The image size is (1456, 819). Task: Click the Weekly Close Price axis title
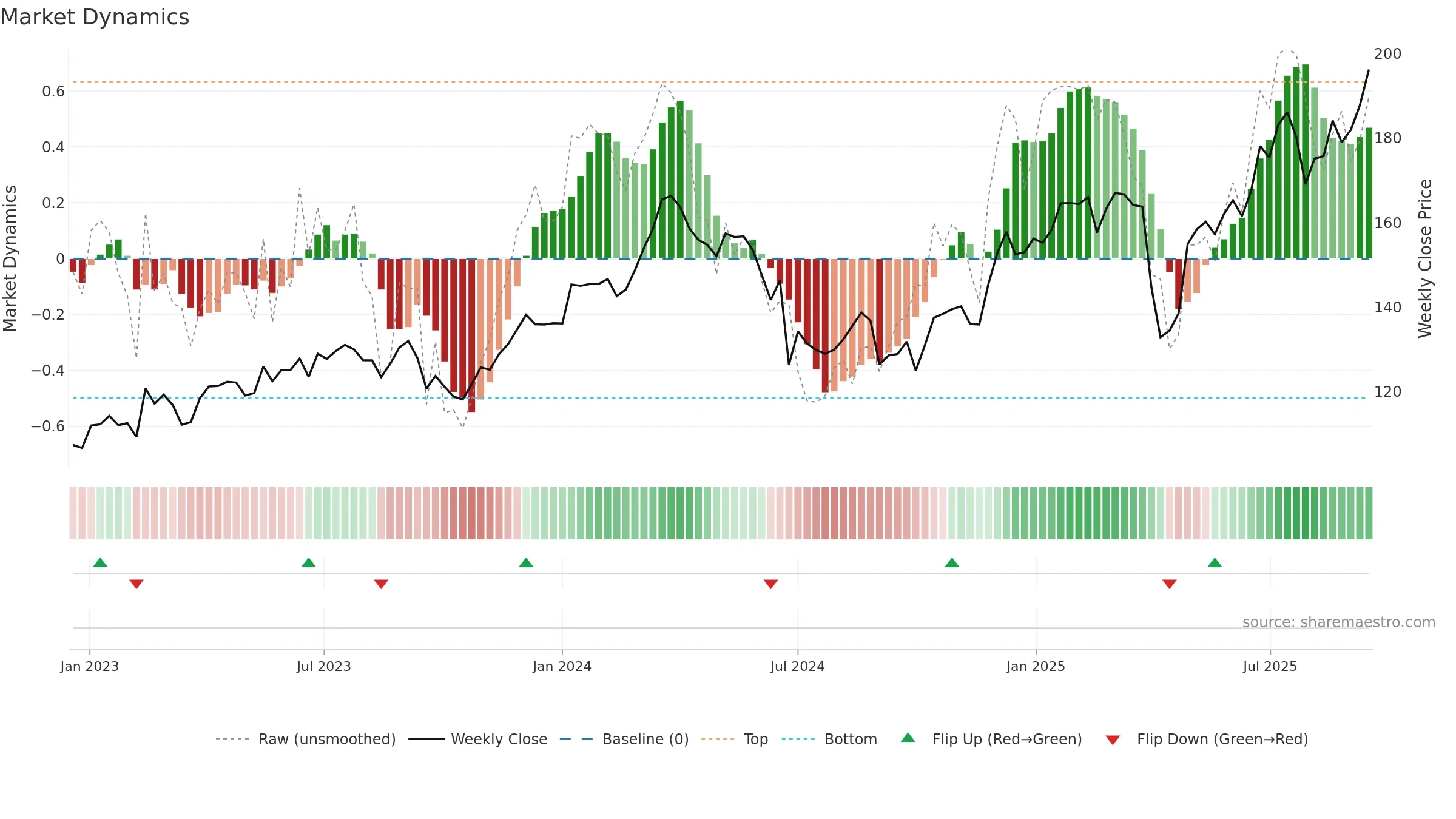click(1425, 258)
